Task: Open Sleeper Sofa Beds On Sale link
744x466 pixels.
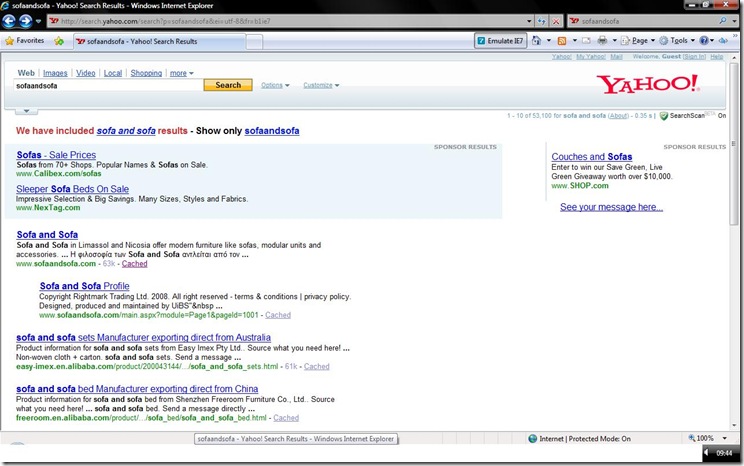Action: (73, 189)
